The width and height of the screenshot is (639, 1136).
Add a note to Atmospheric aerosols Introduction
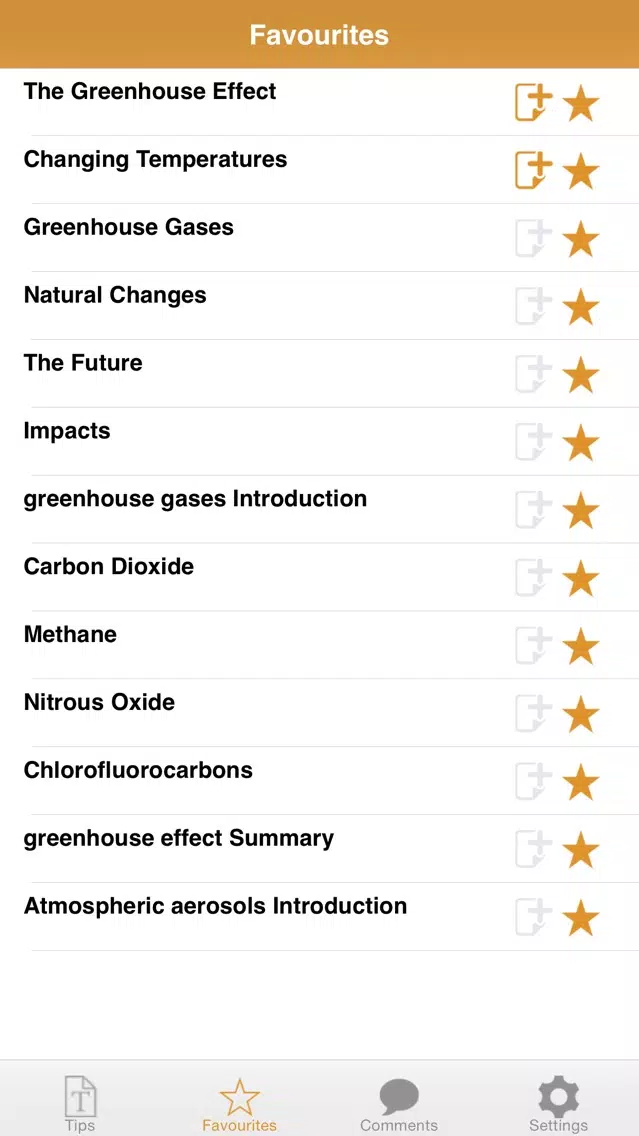533,917
